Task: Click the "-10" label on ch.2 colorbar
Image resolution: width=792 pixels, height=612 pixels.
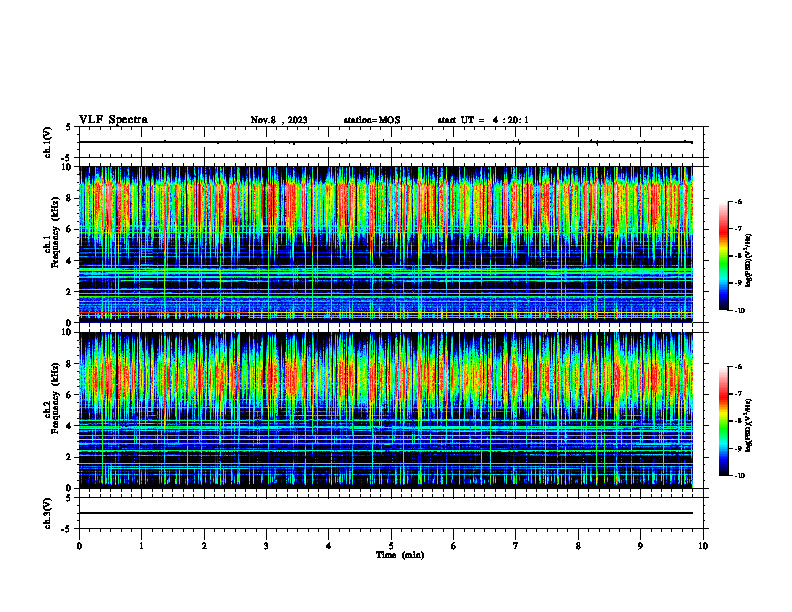Action: pyautogui.click(x=740, y=476)
